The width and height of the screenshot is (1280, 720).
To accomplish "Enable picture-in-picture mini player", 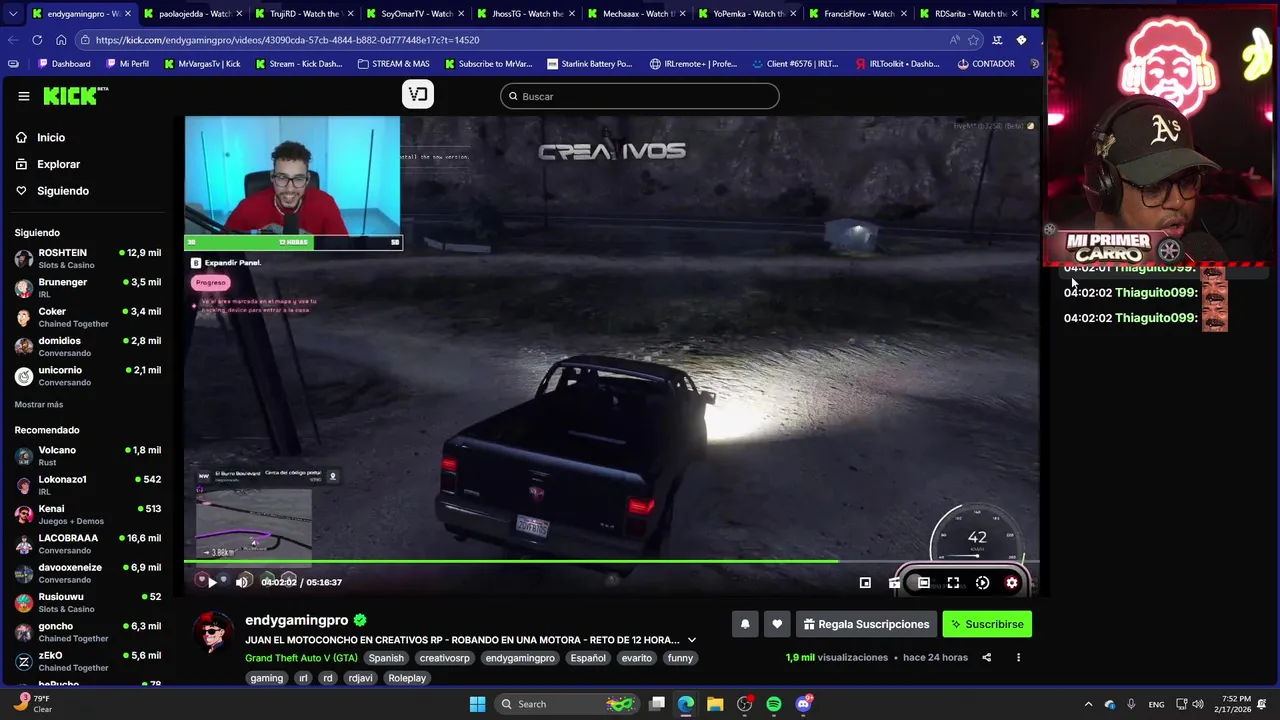I will pyautogui.click(x=865, y=583).
